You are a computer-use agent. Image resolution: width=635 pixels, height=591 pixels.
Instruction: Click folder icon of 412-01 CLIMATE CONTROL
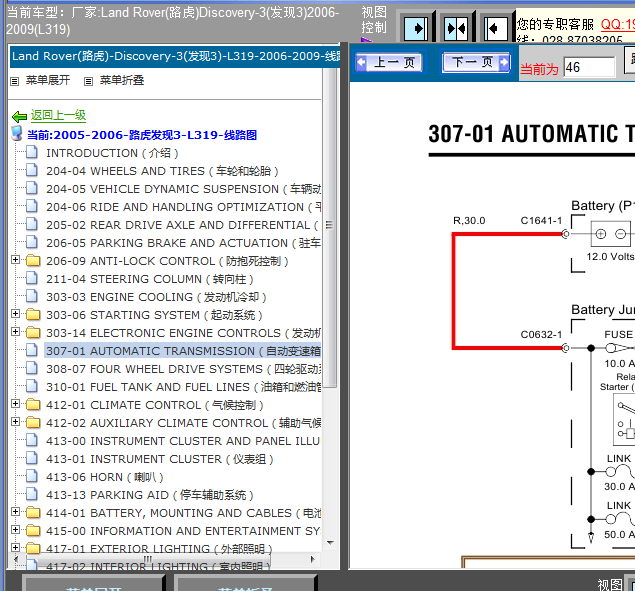click(x=33, y=404)
